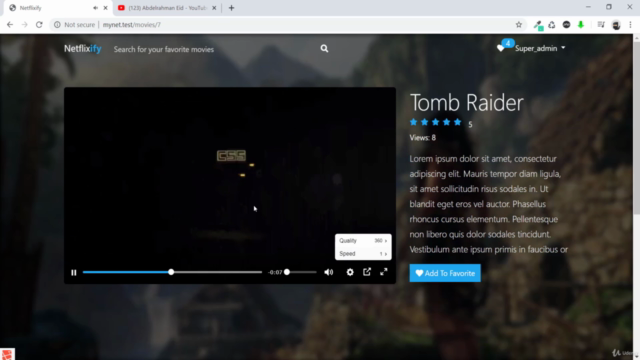Image resolution: width=640 pixels, height=360 pixels.
Task: Open picture-in-picture popout icon
Action: [x=367, y=272]
